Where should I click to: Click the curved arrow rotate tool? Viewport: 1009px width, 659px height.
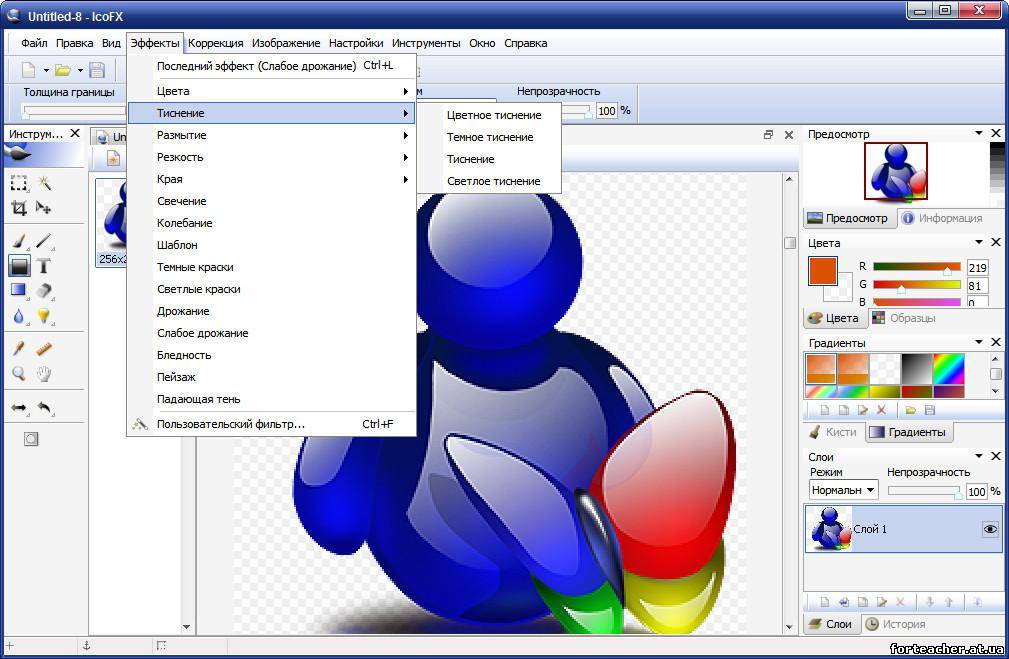[x=44, y=407]
